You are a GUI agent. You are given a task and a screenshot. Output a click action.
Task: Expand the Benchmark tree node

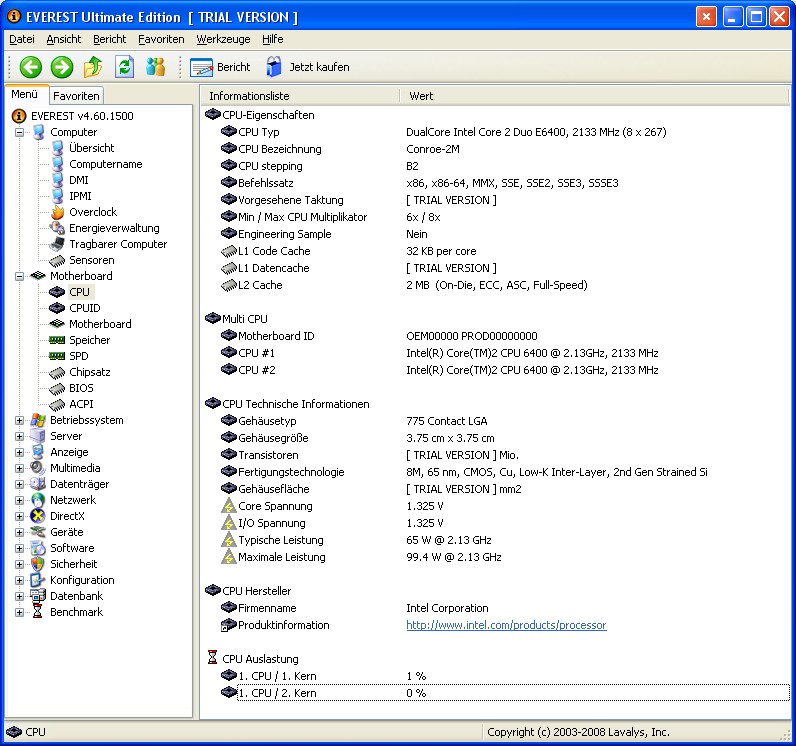tap(19, 613)
